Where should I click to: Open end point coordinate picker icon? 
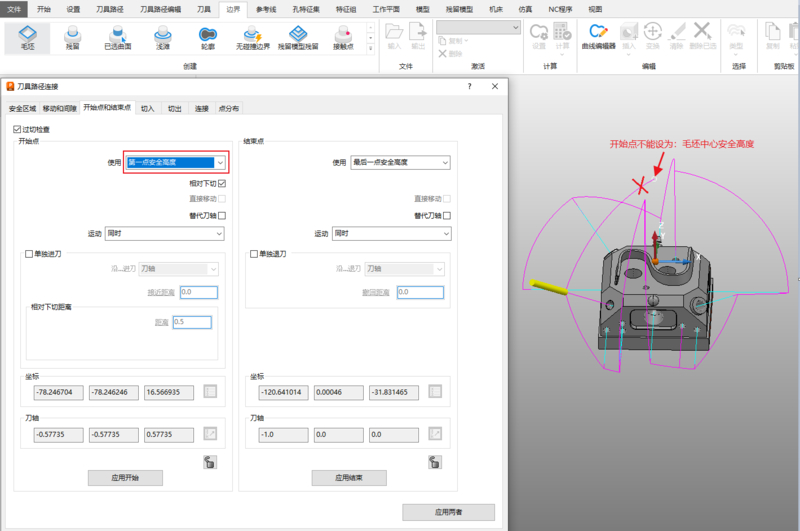[435, 392]
